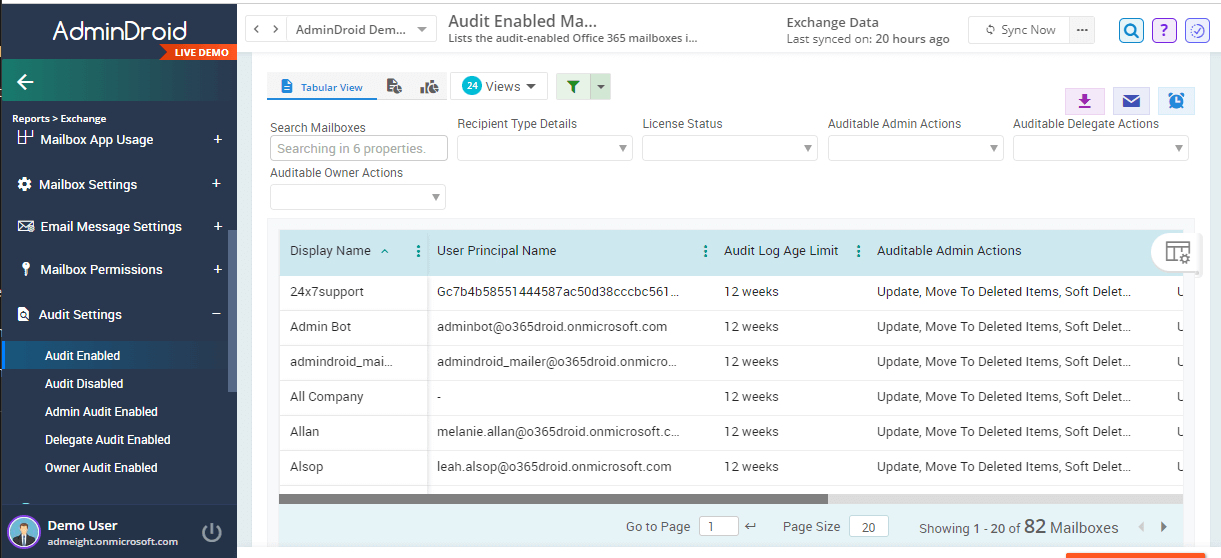
Task: Select the Admin Audit Enabled report
Action: click(x=101, y=412)
